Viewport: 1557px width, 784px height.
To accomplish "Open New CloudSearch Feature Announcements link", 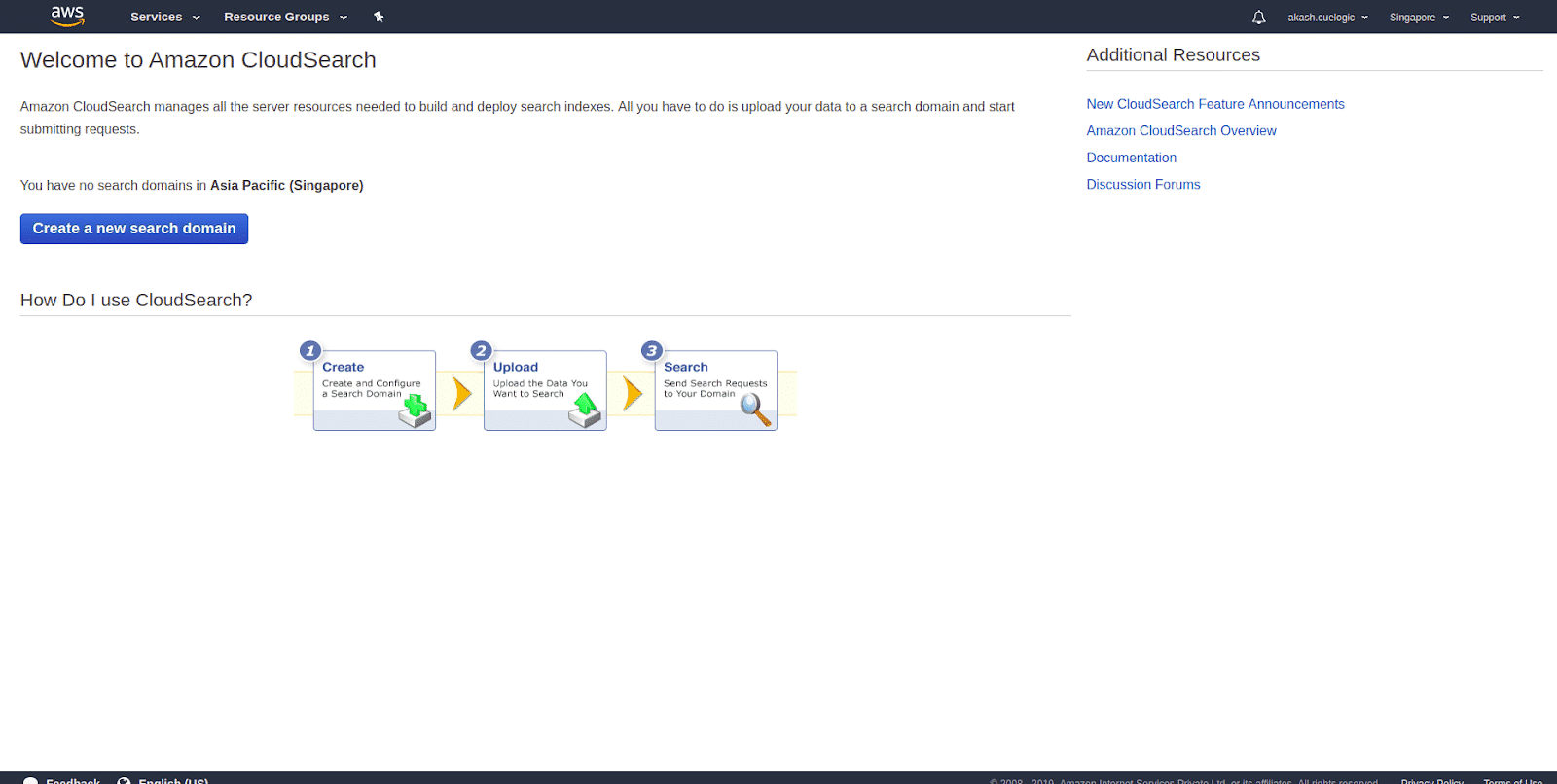I will [1215, 104].
